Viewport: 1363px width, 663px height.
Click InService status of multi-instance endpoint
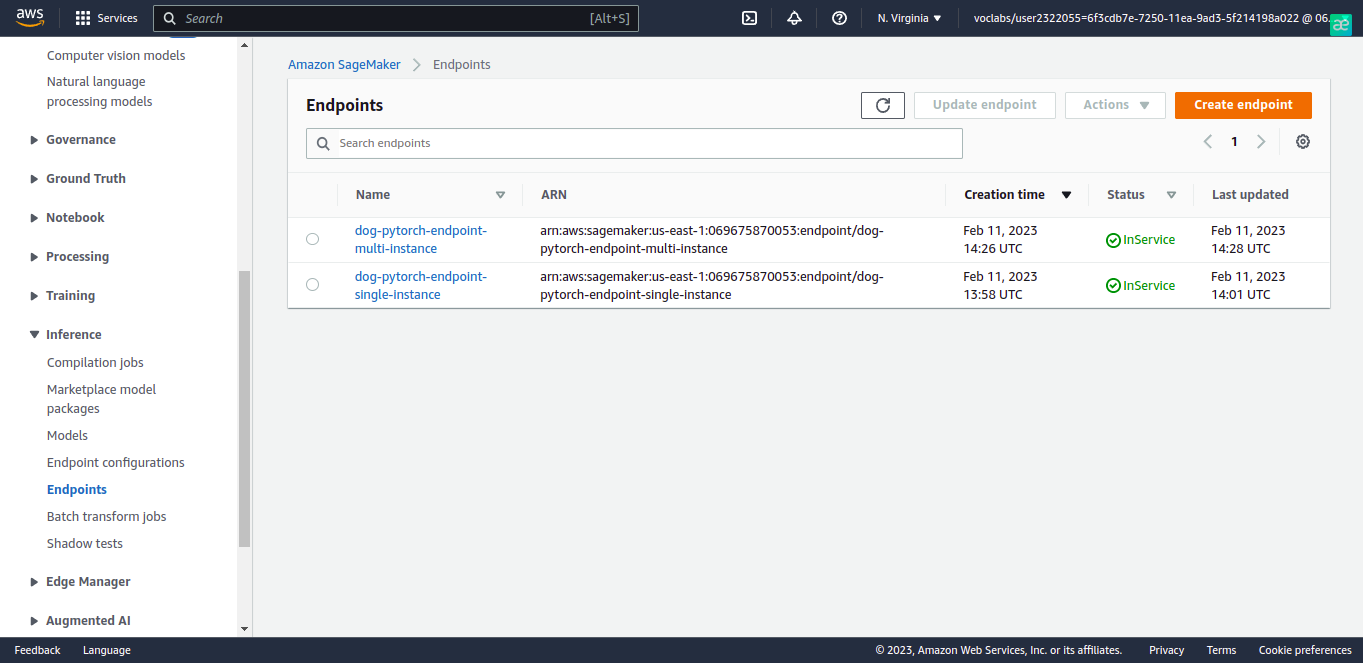(1140, 240)
